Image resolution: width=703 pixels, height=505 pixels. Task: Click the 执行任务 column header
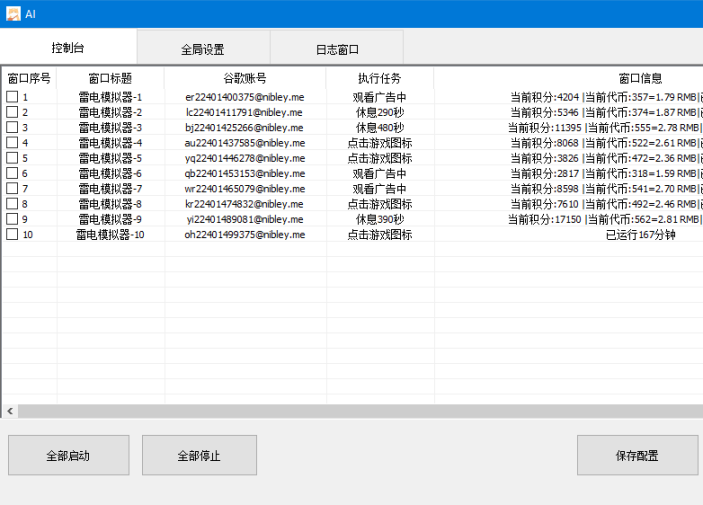click(x=380, y=78)
